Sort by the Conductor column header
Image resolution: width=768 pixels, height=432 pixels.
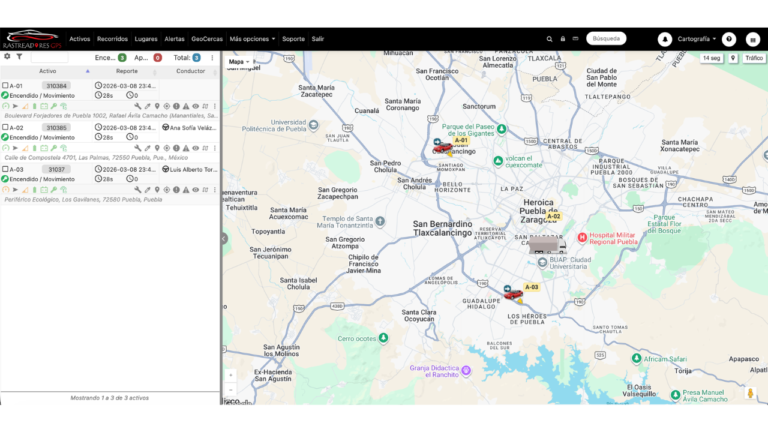[191, 72]
